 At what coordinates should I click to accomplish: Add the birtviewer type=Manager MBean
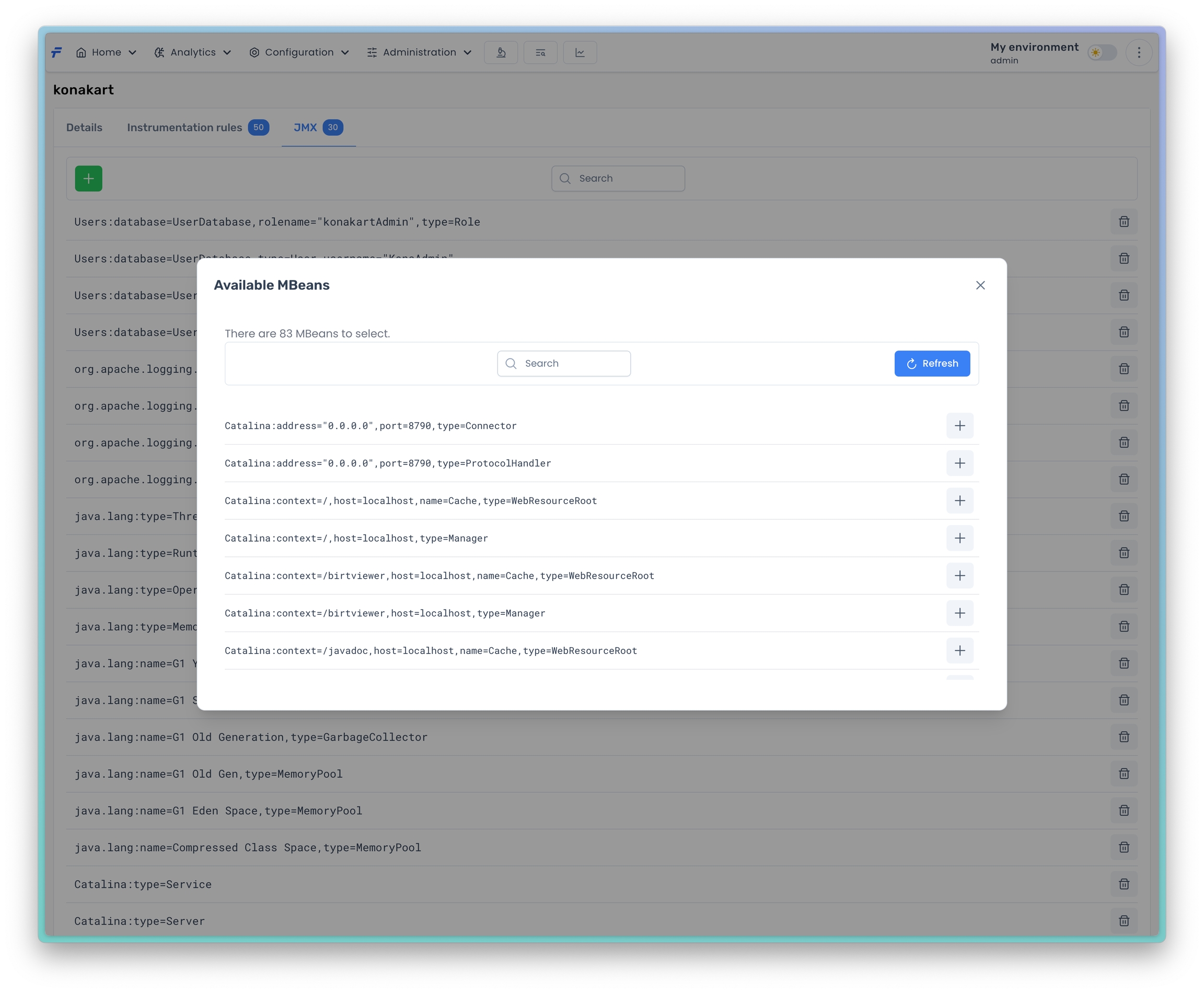tap(959, 613)
